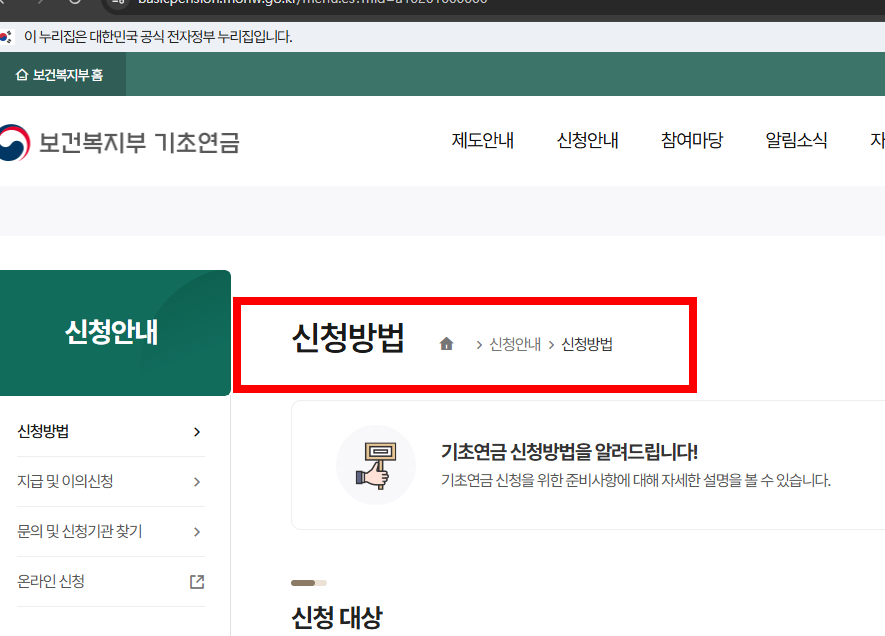Click the hand-holding-card illustration icon
The image size is (885, 636).
375,464
